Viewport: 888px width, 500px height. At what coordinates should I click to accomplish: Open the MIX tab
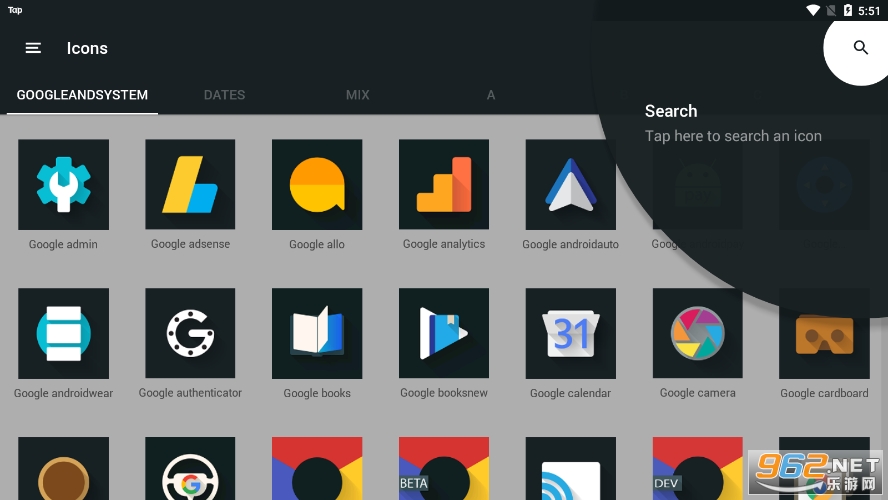point(357,95)
